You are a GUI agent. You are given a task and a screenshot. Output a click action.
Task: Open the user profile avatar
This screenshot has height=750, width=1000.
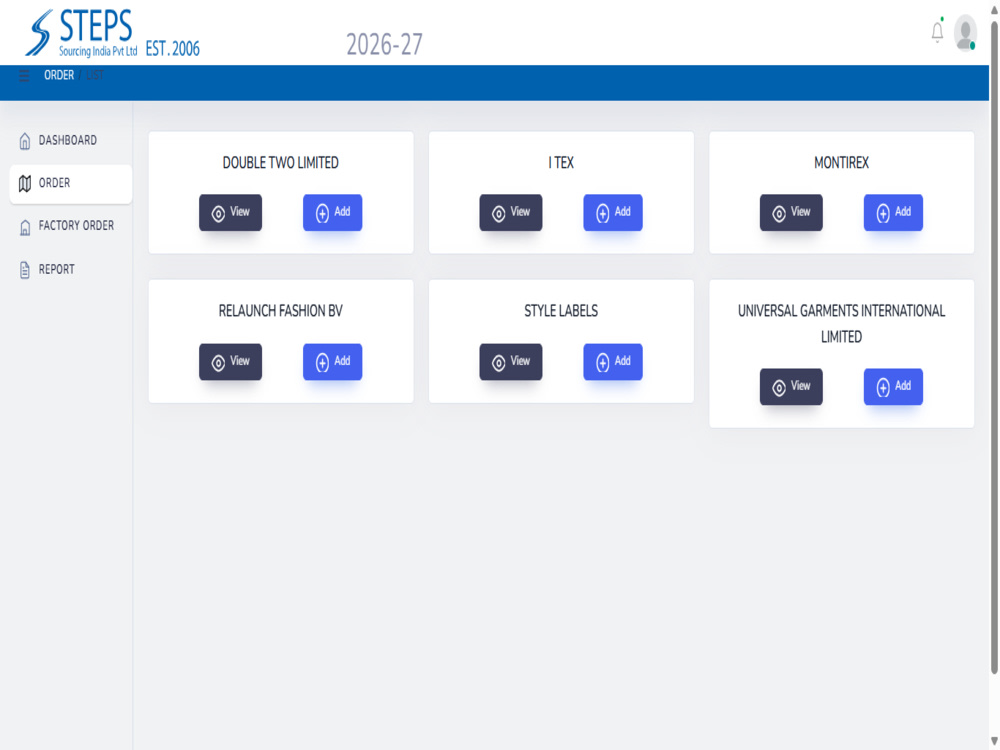click(965, 33)
